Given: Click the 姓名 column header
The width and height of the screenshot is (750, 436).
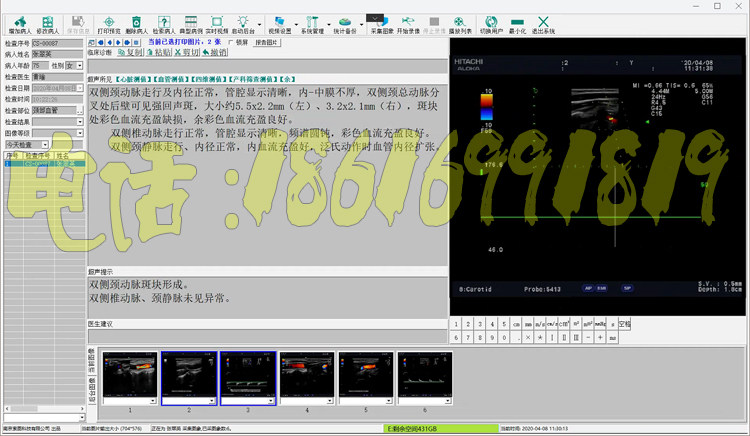Looking at the screenshot, I should click(x=70, y=156).
